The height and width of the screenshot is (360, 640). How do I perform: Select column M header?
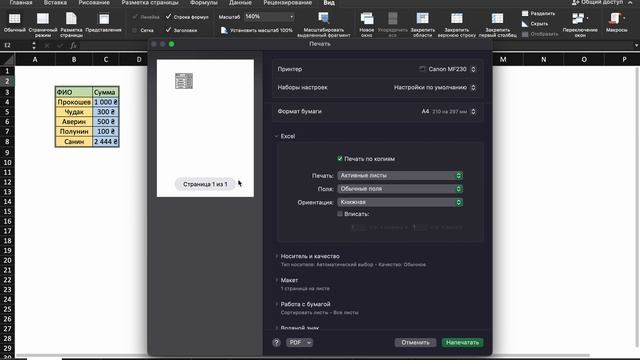pyautogui.click(x=503, y=60)
